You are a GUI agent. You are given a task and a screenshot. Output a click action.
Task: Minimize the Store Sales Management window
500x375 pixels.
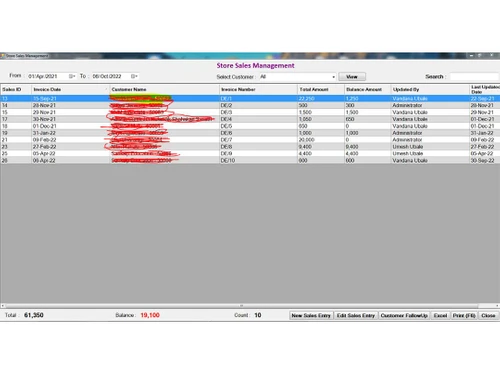point(471,56)
